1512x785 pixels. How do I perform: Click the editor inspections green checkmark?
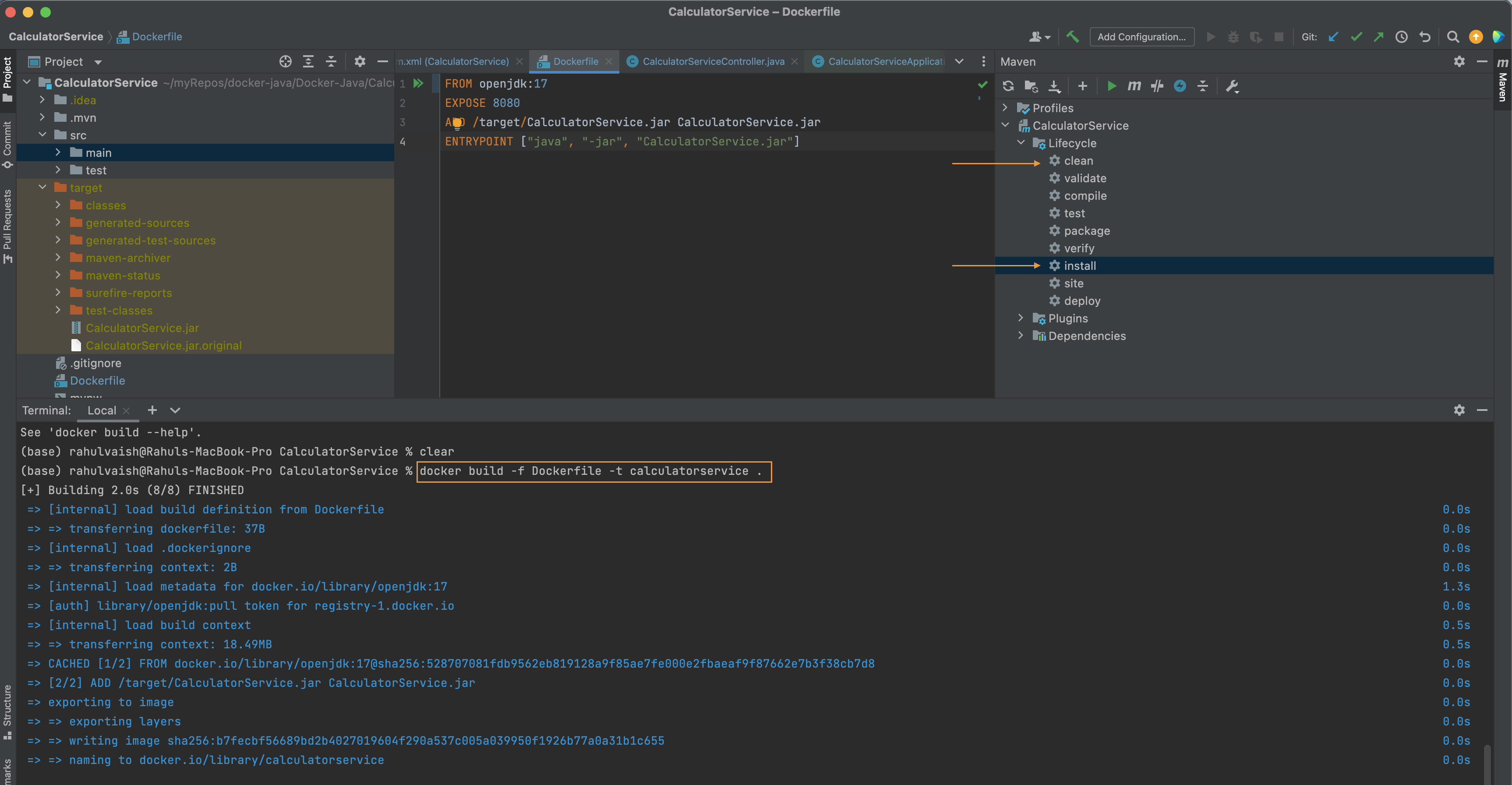982,85
